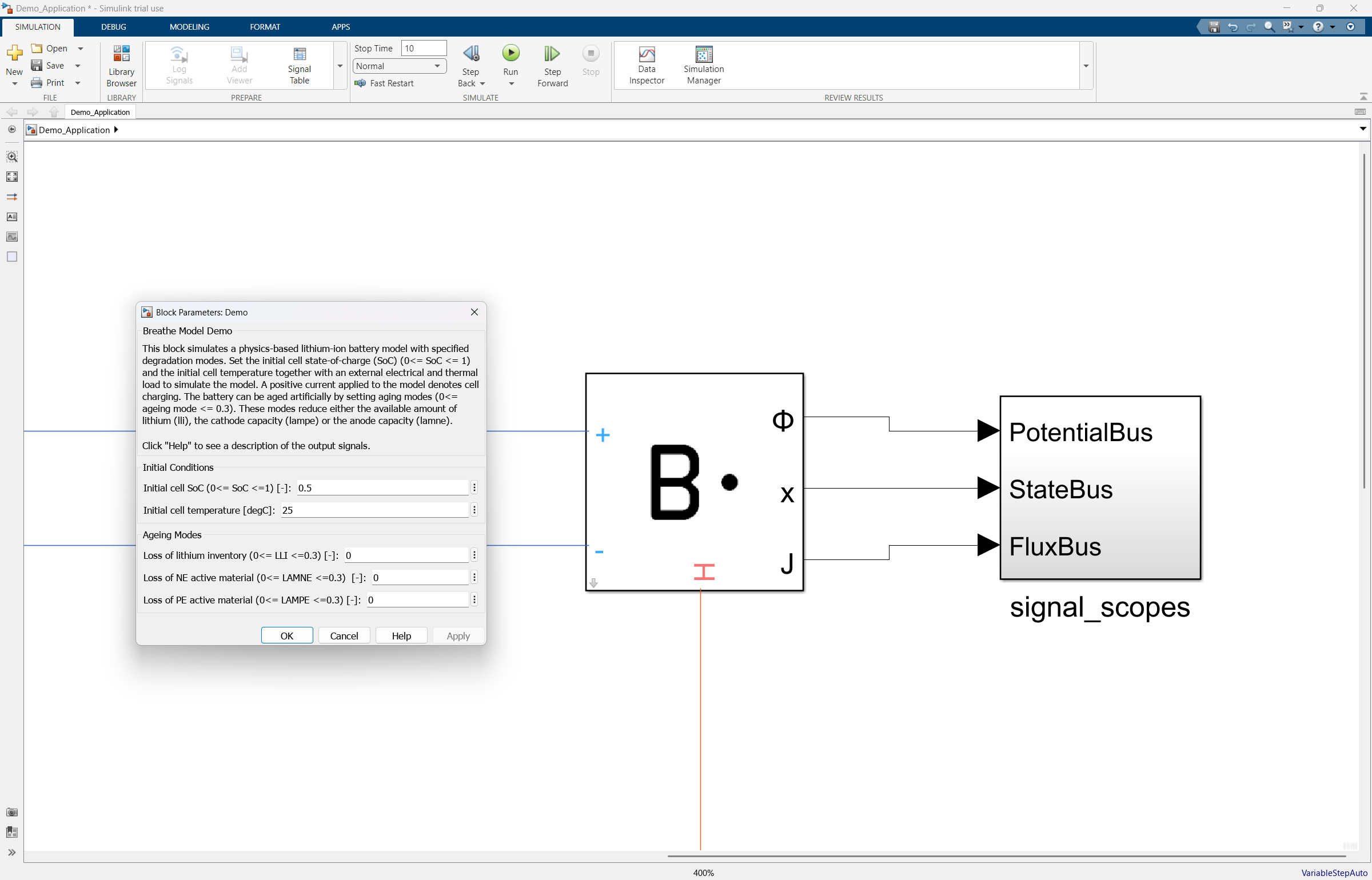Switch to the FORMAT tab
The image size is (1372, 880).
click(265, 27)
